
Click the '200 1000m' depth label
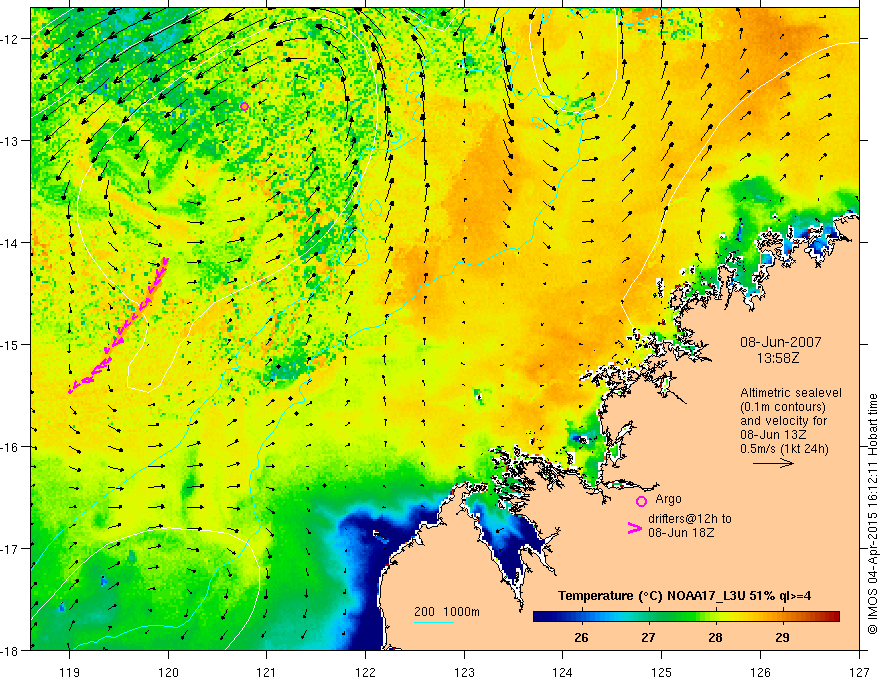[x=447, y=612]
